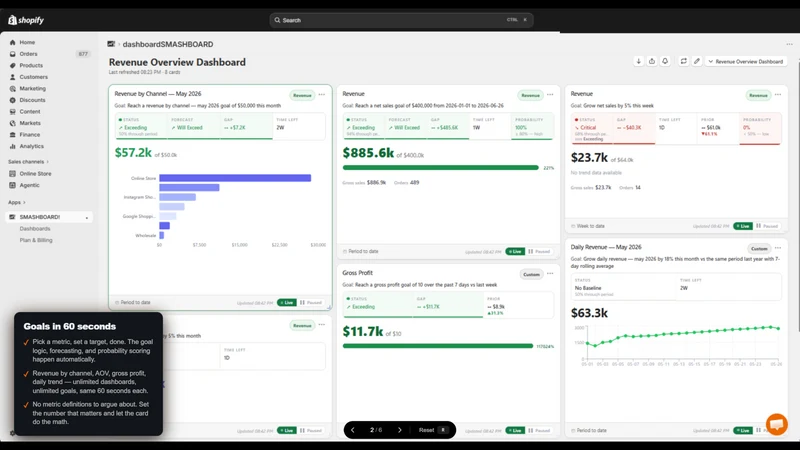Image resolution: width=800 pixels, height=450 pixels.
Task: Click the Shopify logo
Action: point(26,20)
